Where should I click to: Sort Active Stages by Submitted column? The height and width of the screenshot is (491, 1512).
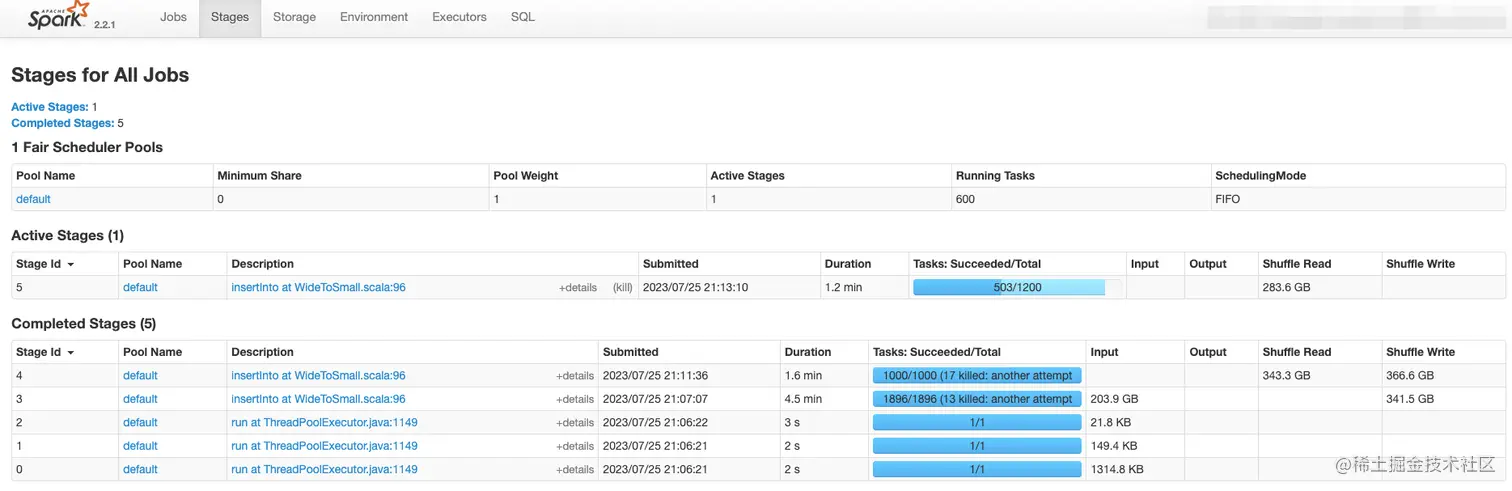[x=670, y=264]
